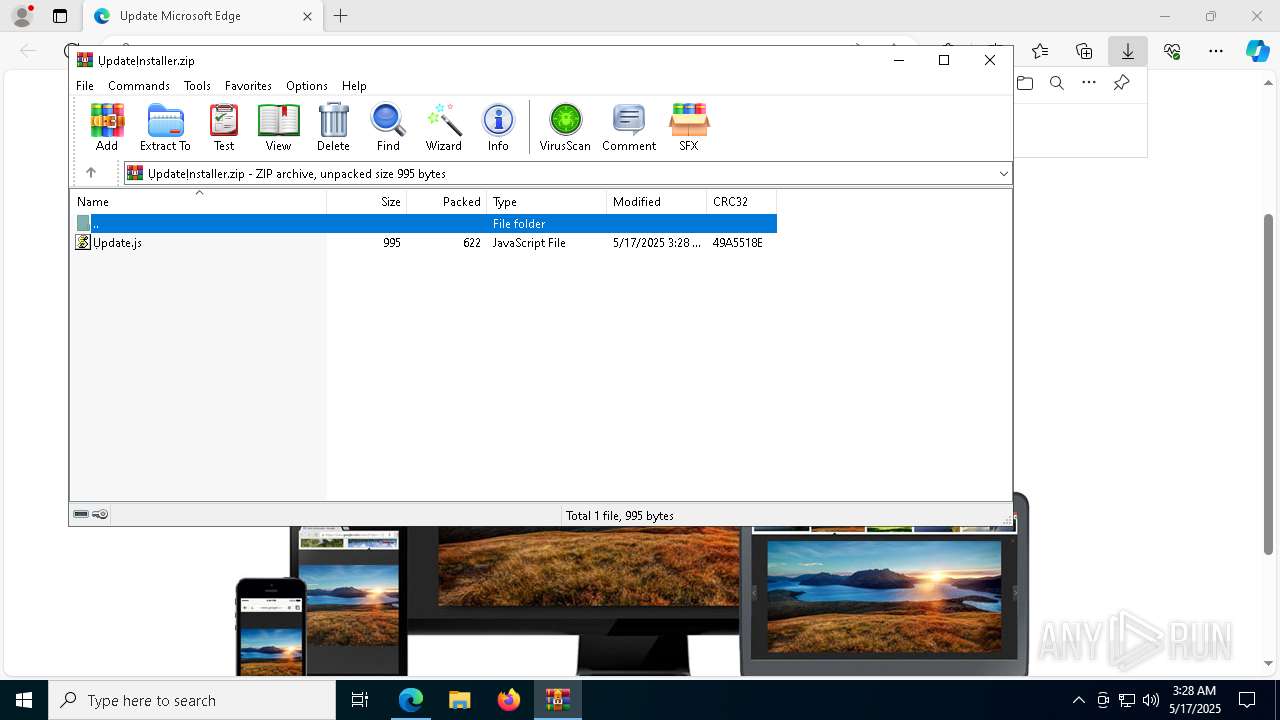The image size is (1280, 720).
Task: Open File Explorer from taskbar
Action: (459, 700)
